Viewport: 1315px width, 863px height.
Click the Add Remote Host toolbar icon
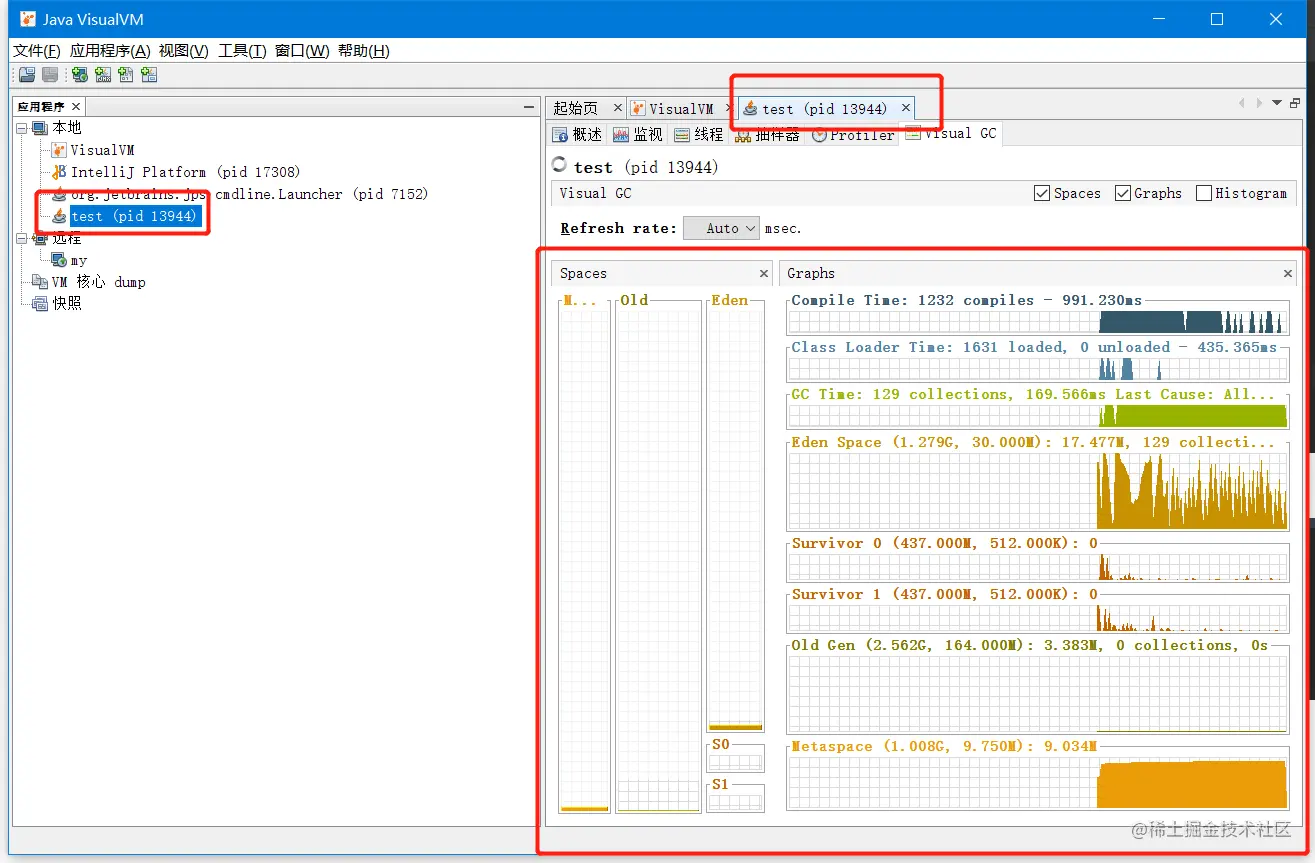(x=80, y=75)
